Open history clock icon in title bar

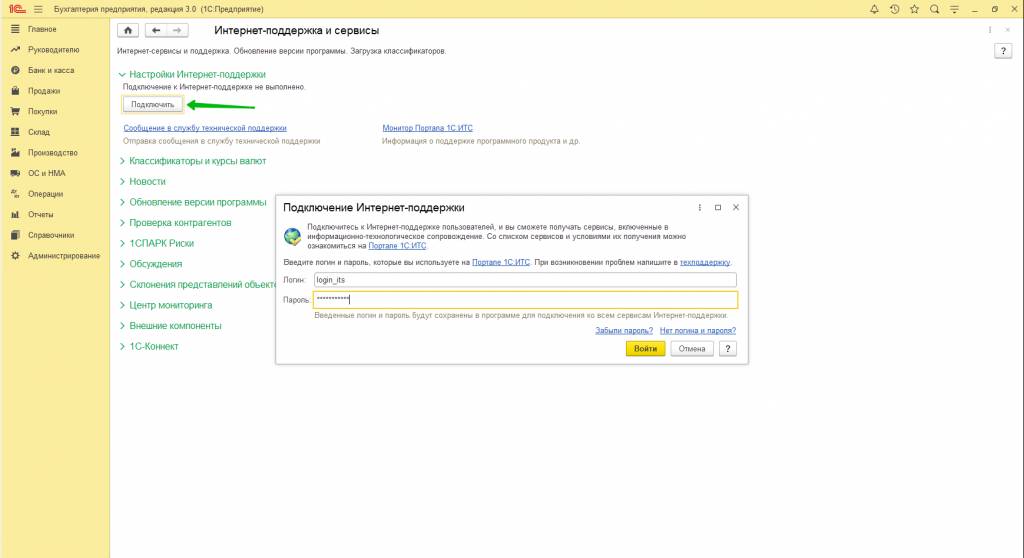point(895,9)
